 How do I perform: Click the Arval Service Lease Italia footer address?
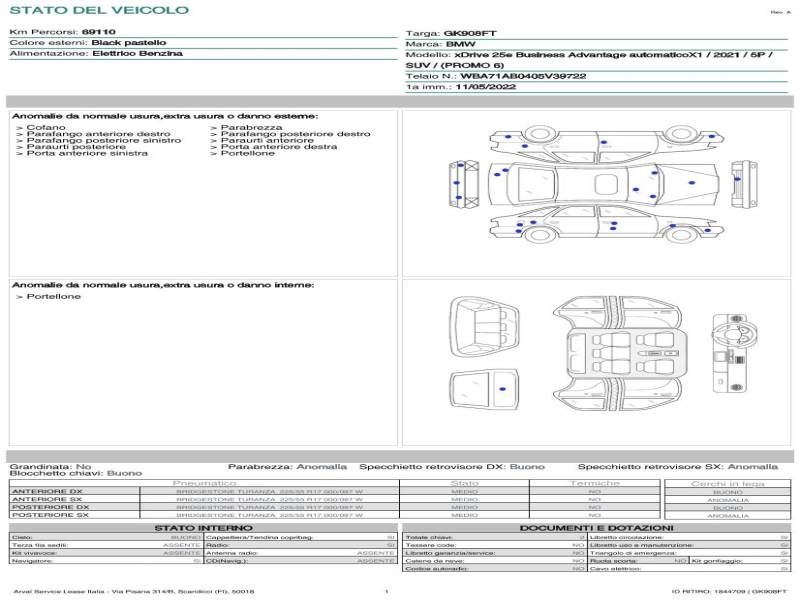pos(134,591)
